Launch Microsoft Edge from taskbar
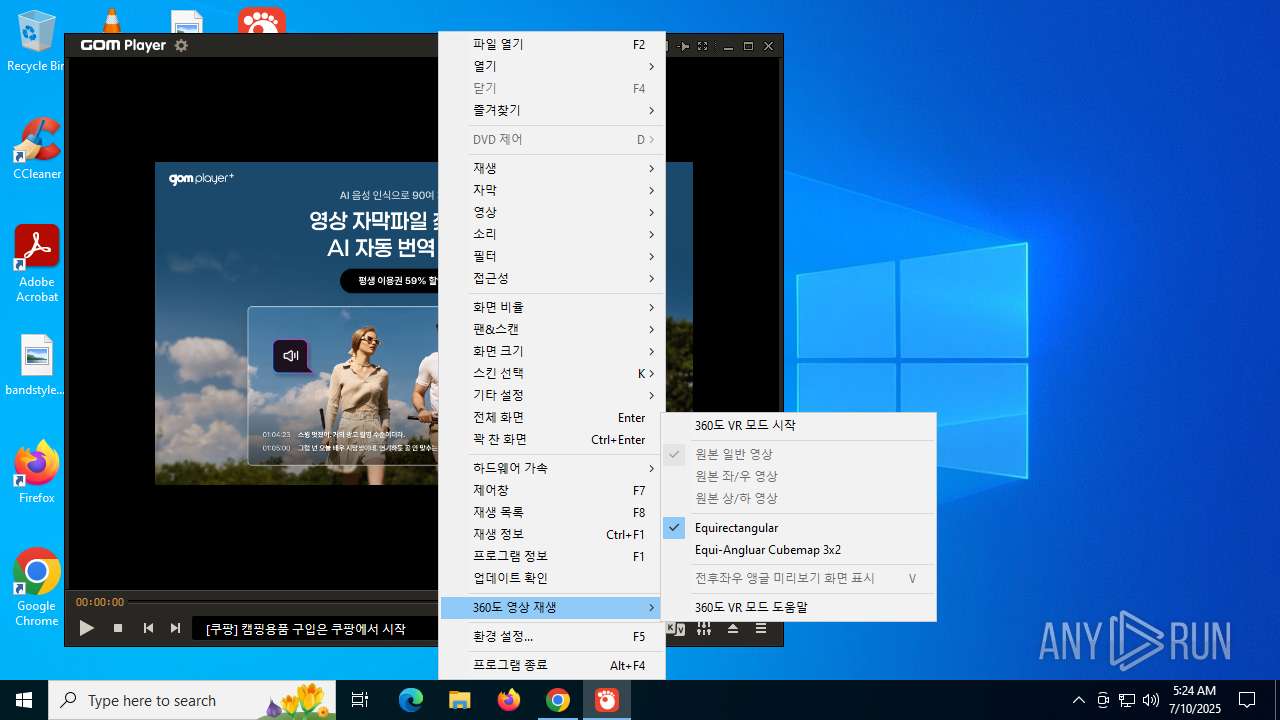Image resolution: width=1280 pixels, height=720 pixels. click(411, 700)
